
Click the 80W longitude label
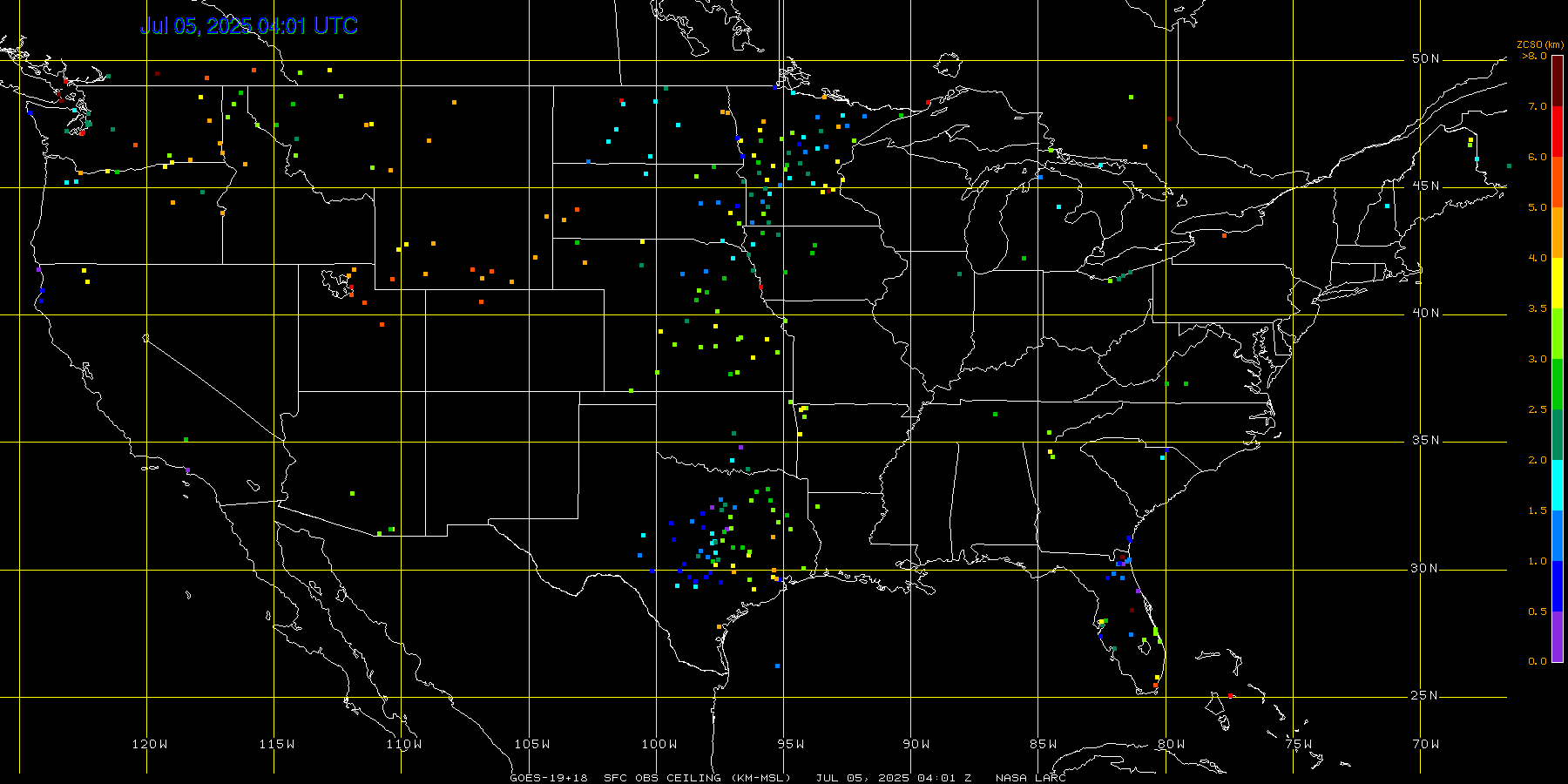tap(1172, 744)
